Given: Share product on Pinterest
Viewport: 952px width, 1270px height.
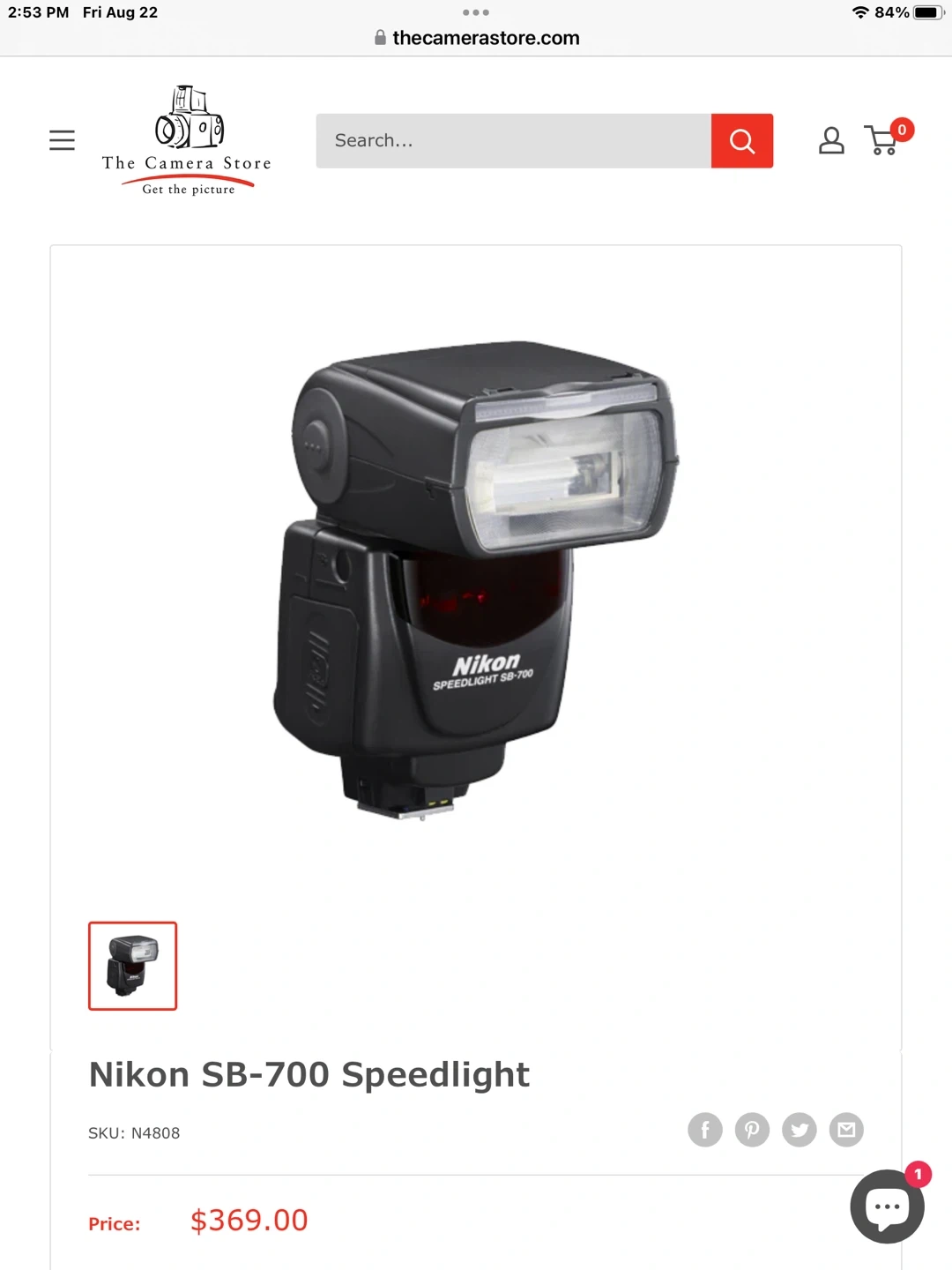Looking at the screenshot, I should 752,1129.
